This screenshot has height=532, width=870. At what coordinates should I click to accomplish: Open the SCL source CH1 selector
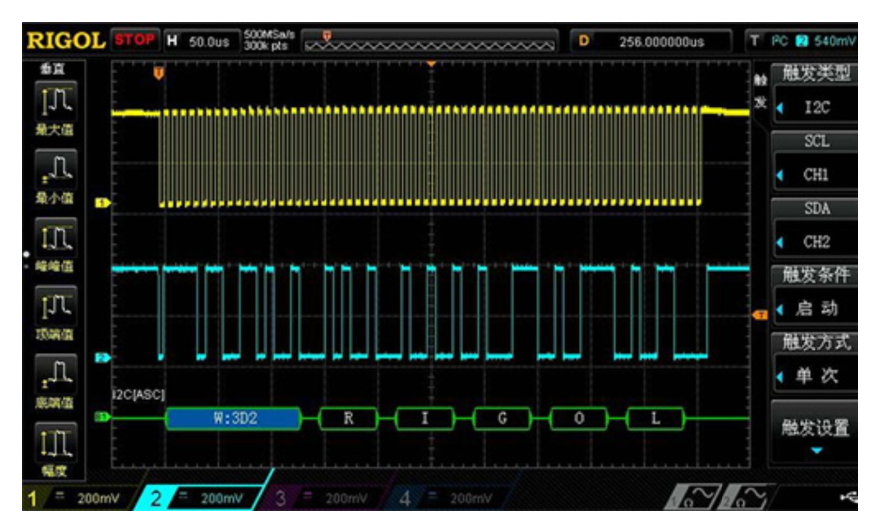pyautogui.click(x=815, y=161)
